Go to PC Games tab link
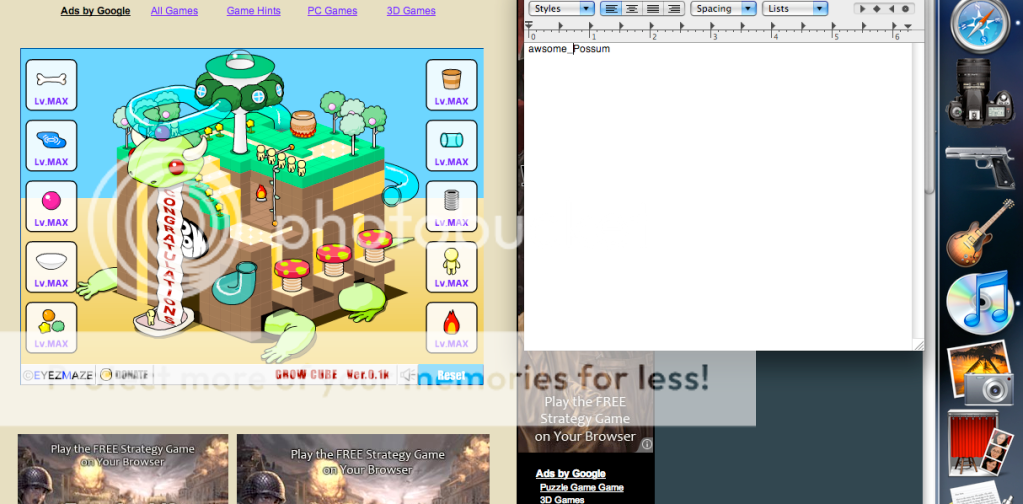The height and width of the screenshot is (504, 1023). (332, 11)
